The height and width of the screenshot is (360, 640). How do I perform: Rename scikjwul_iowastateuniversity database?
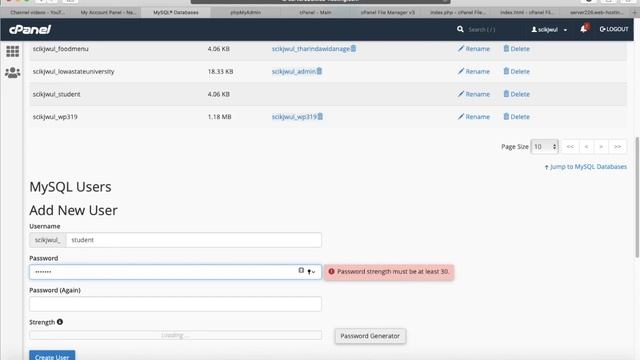(473, 71)
